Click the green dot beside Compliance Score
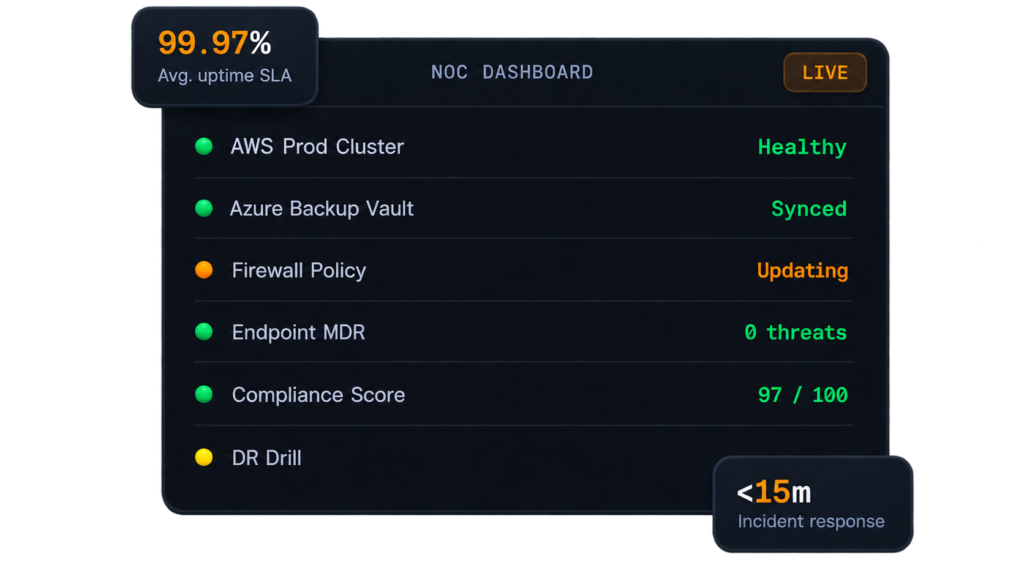Screen dimensions: 1024x576 pos(204,394)
